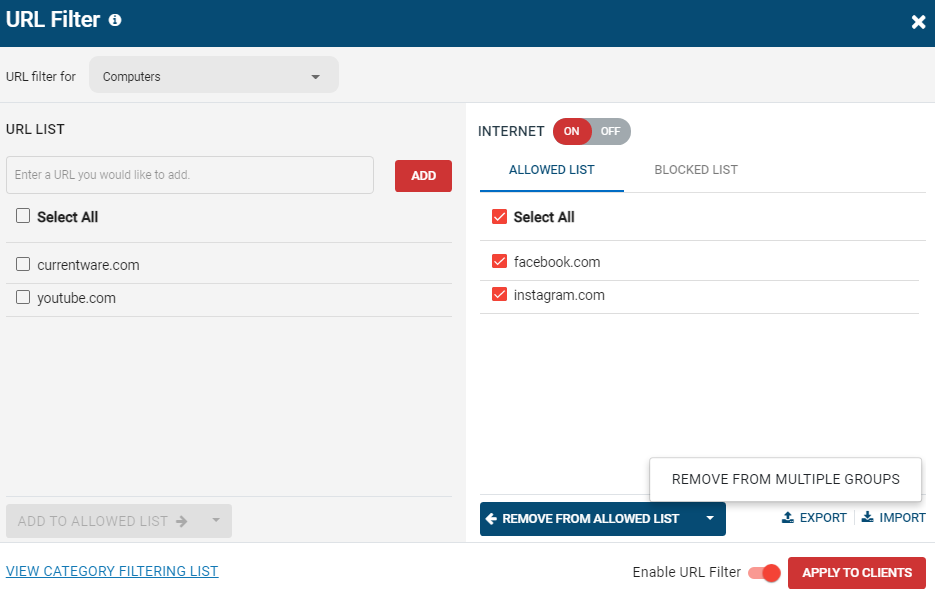
Task: Click Apply To Clients button
Action: pyautogui.click(x=857, y=573)
